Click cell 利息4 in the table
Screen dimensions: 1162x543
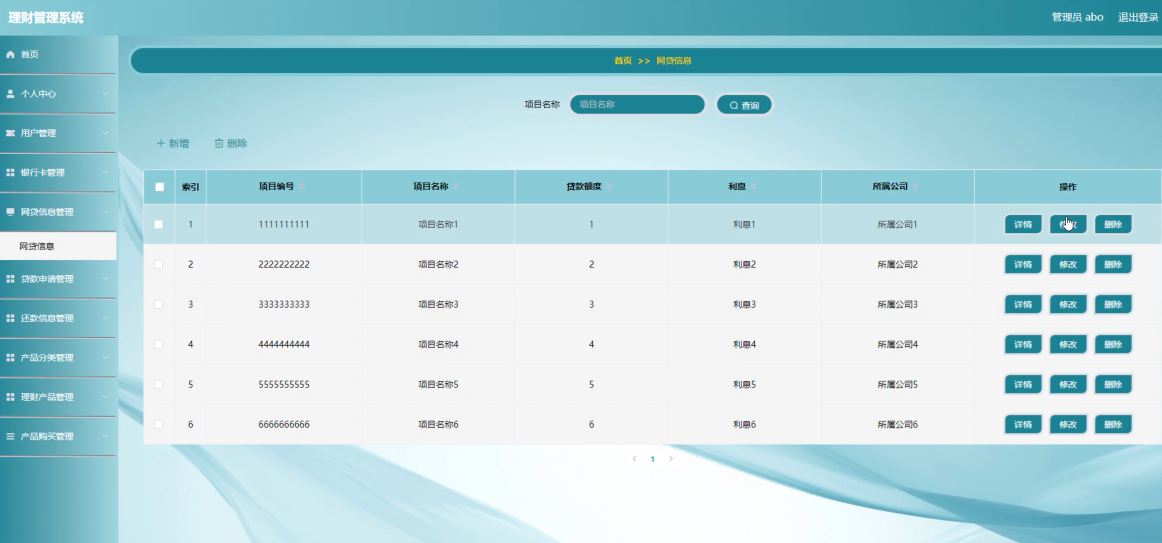744,344
